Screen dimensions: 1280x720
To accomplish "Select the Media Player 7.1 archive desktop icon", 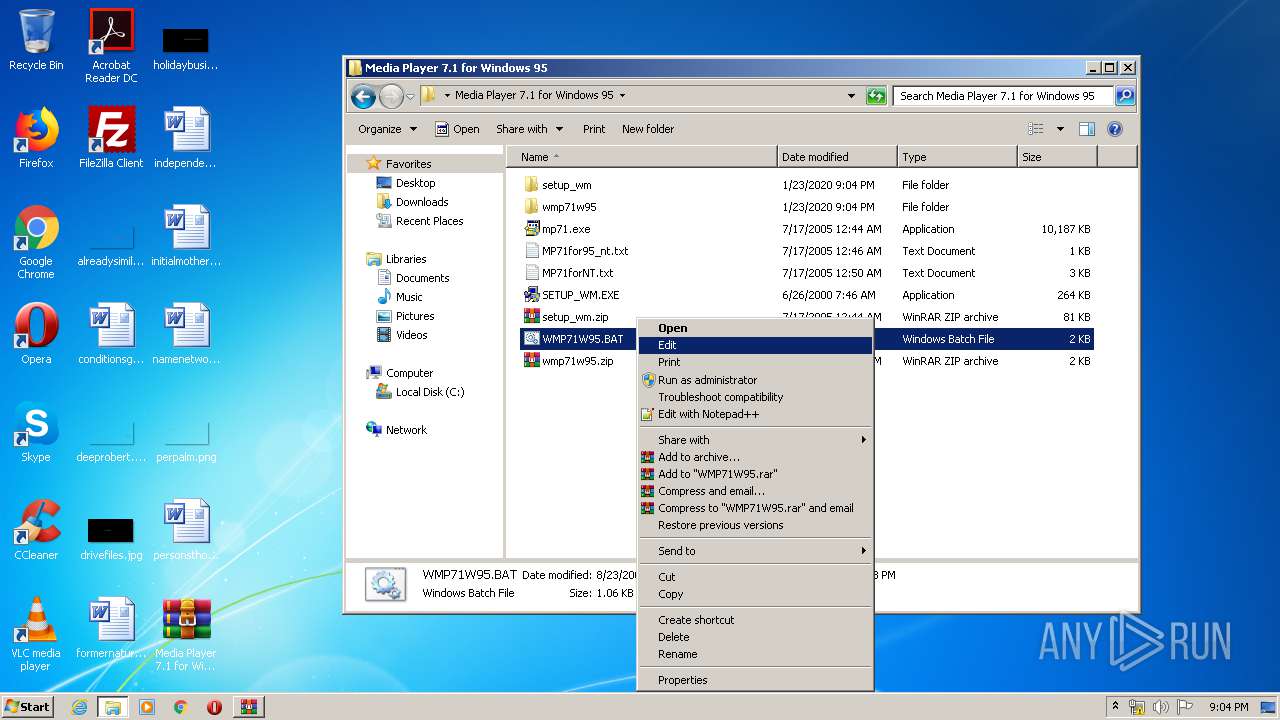I will click(186, 634).
